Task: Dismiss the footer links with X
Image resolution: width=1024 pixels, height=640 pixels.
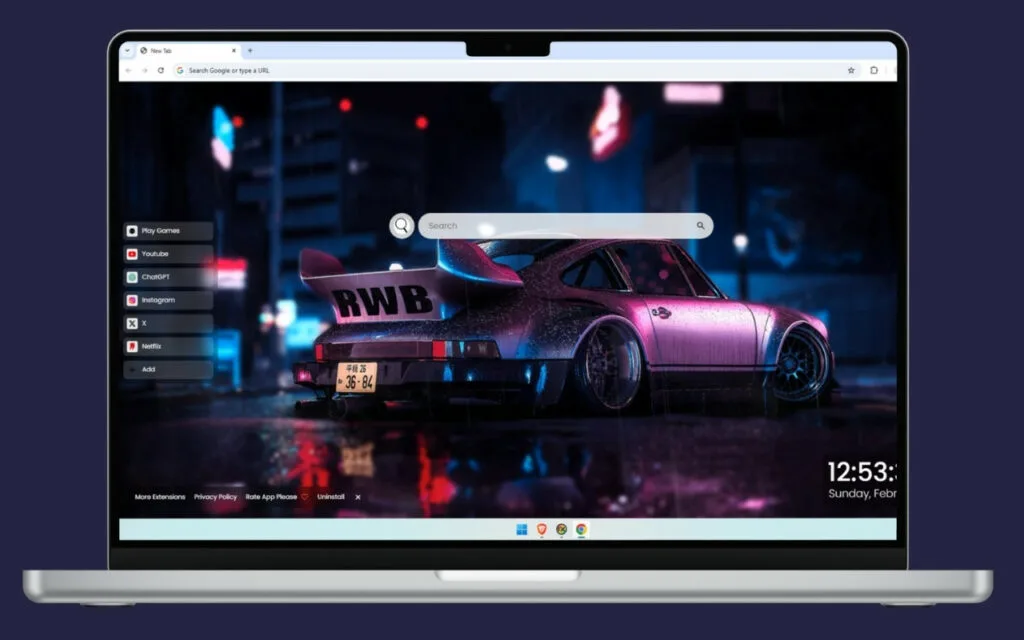Action: pyautogui.click(x=358, y=498)
